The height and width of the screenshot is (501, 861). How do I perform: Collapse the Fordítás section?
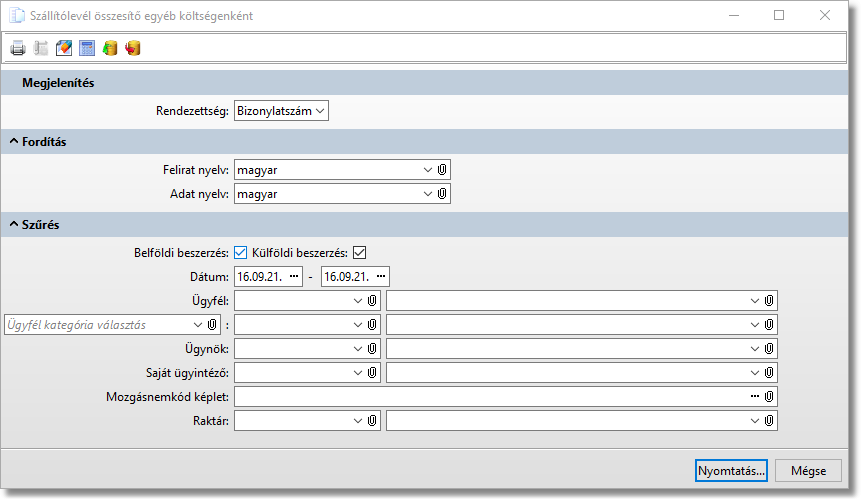pos(14,142)
